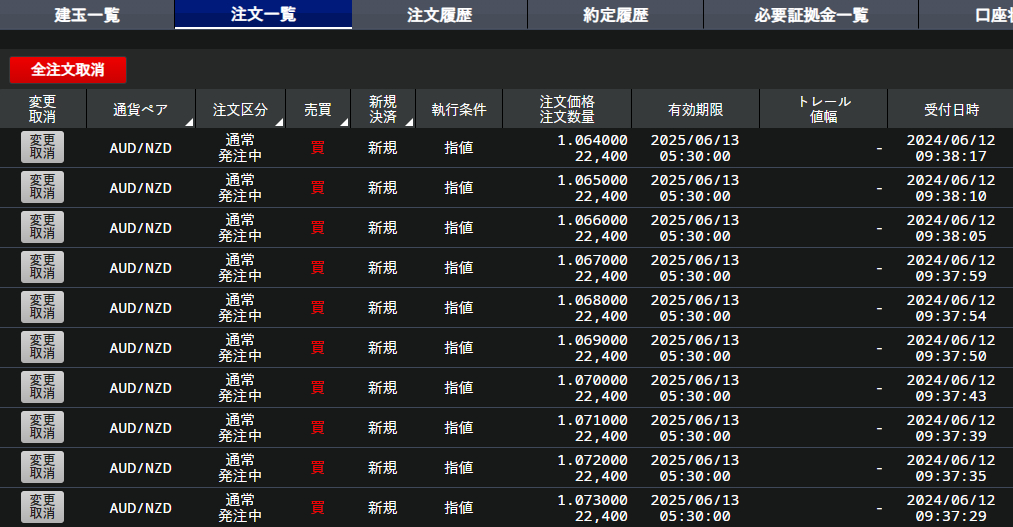1013x527 pixels.
Task: Open the 売買 column filter arrow
Action: click(344, 122)
